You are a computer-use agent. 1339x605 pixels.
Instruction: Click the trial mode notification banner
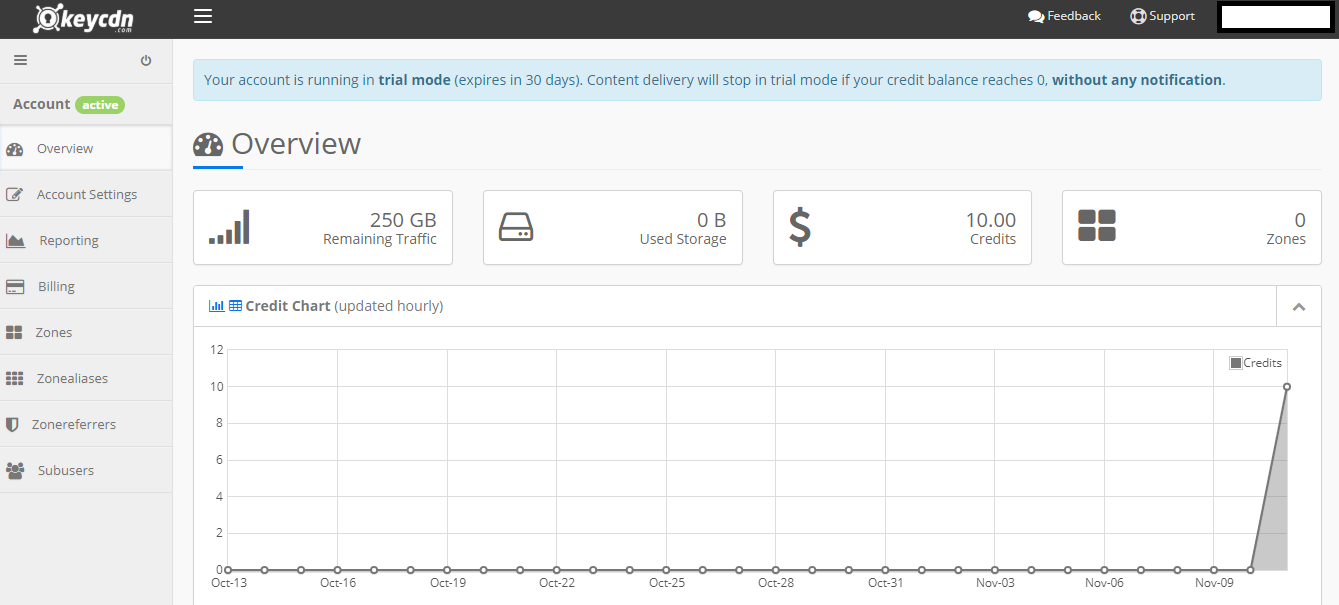pyautogui.click(x=757, y=80)
